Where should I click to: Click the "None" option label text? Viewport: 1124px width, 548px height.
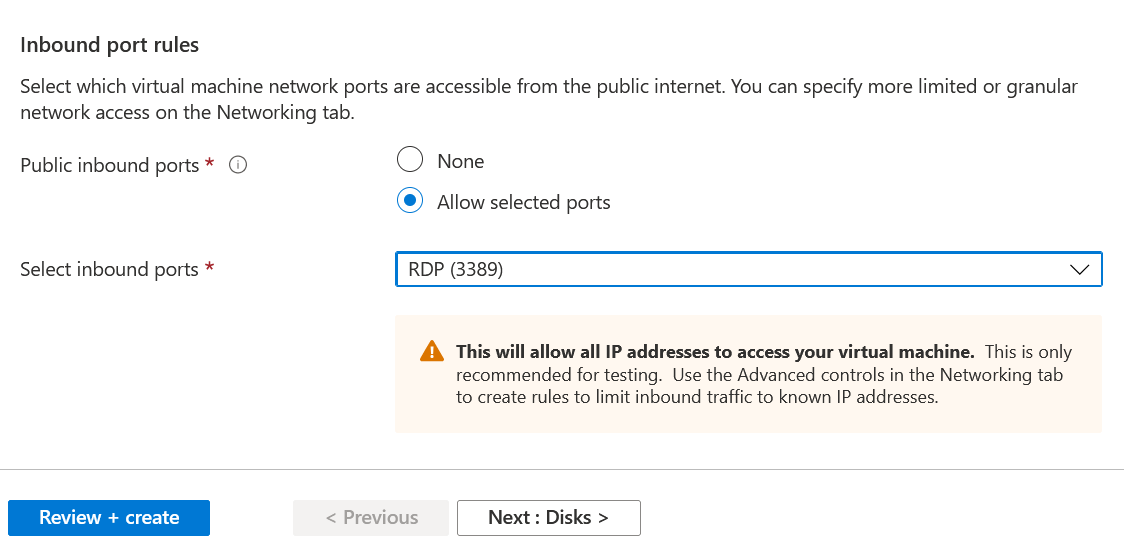pyautogui.click(x=460, y=161)
